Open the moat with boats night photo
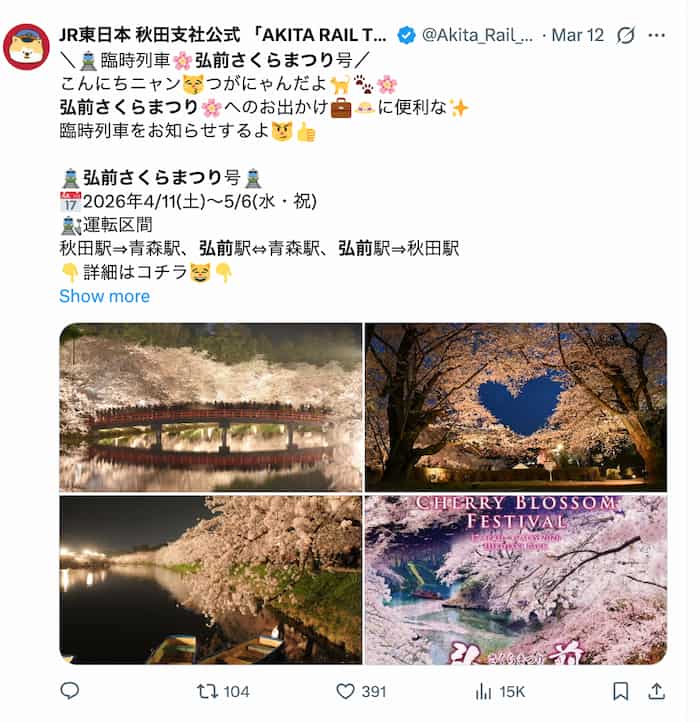Image resolution: width=700 pixels, height=722 pixels. [211, 580]
